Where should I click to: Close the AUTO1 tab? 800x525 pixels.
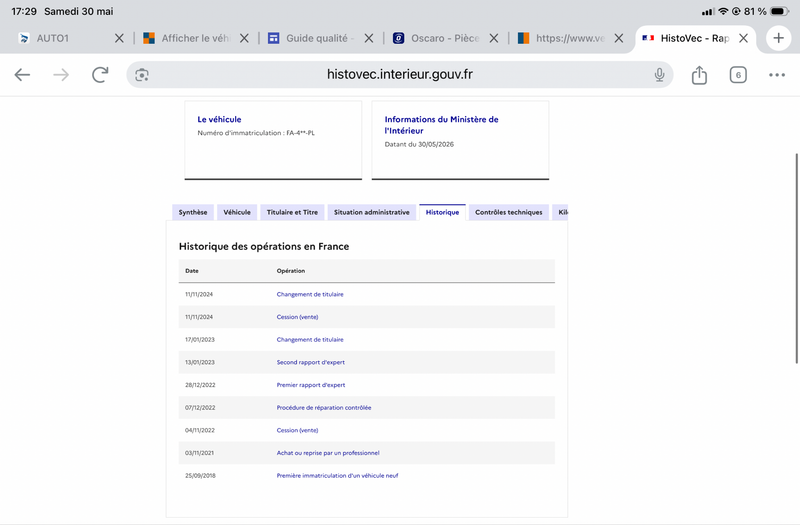119,38
